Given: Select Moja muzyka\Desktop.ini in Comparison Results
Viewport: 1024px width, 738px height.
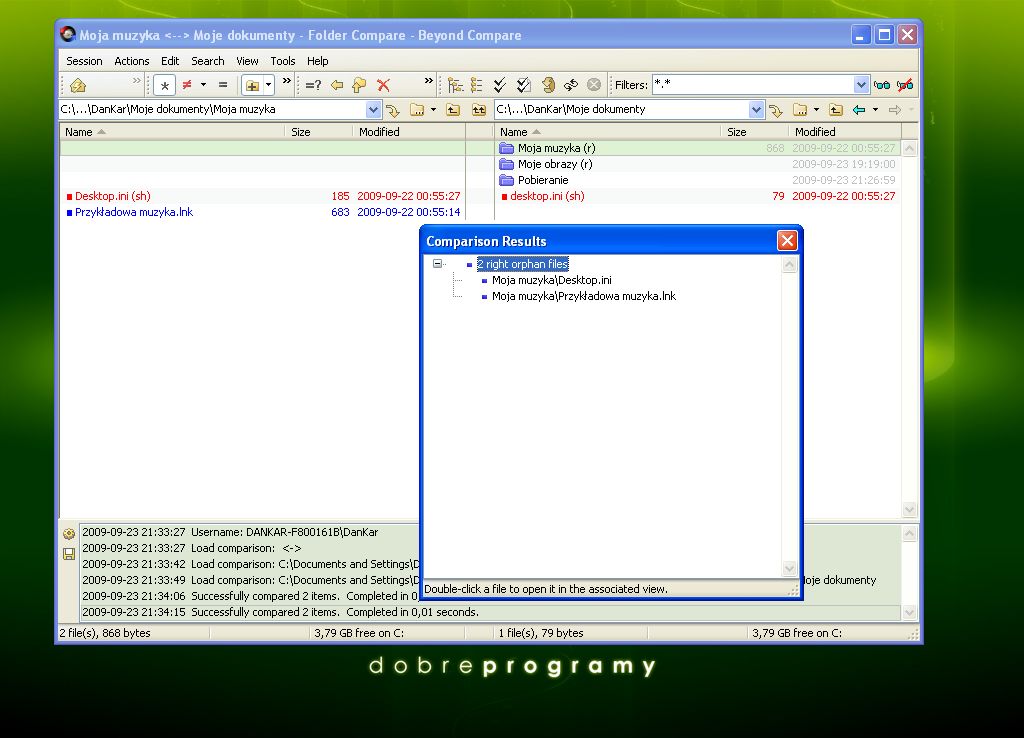Looking at the screenshot, I should [x=552, y=280].
